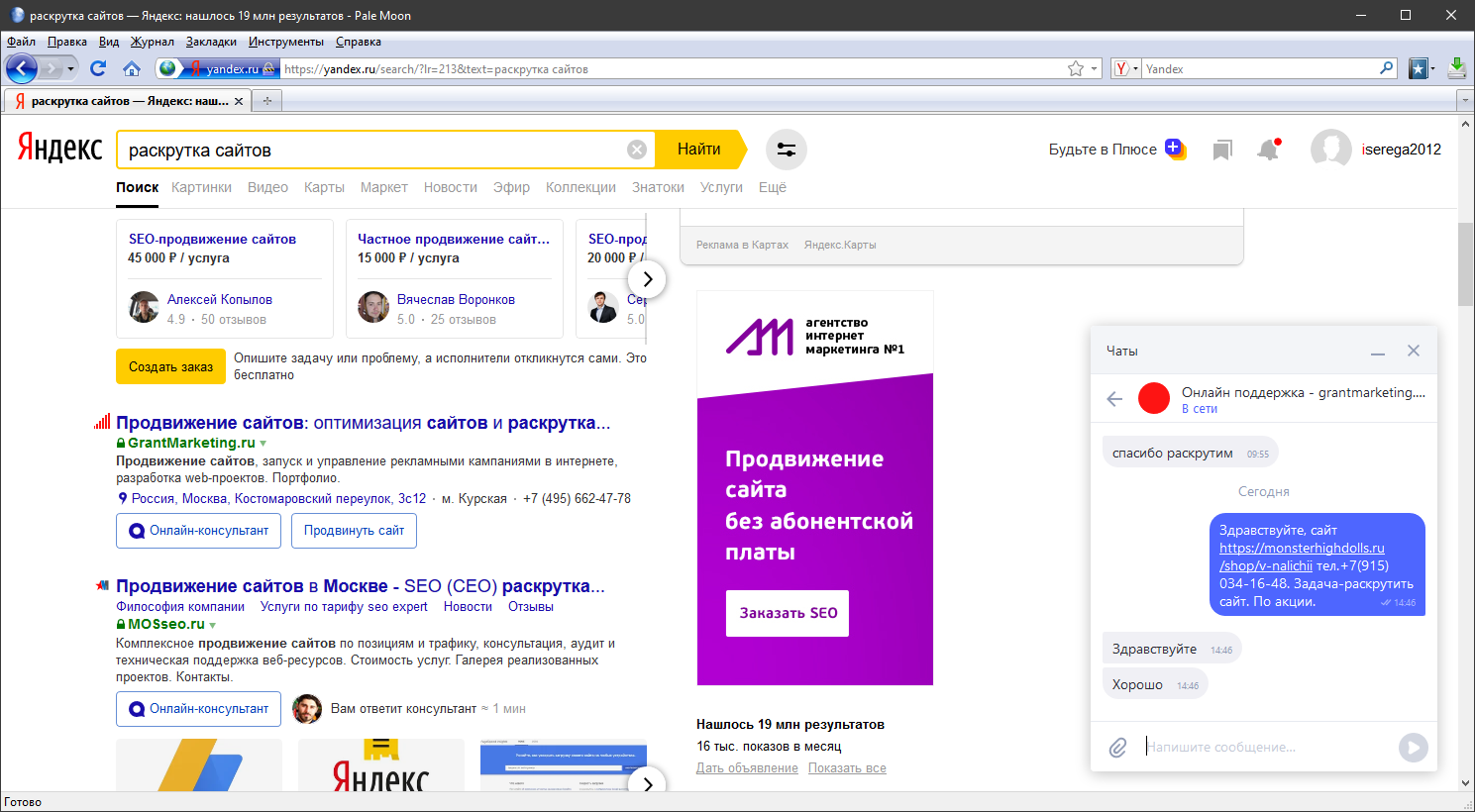Screen dimensions: 1475x812
Task: Expand MOSseo.ru green arrow menu
Action: [212, 625]
